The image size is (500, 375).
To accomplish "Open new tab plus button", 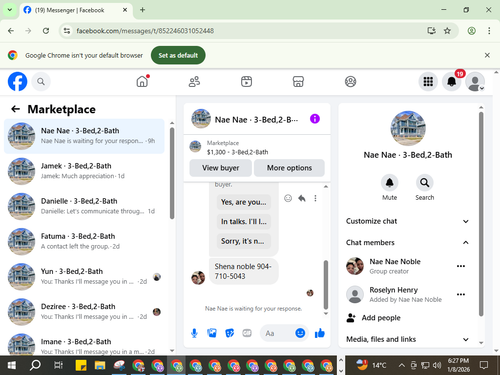I will click(x=142, y=10).
